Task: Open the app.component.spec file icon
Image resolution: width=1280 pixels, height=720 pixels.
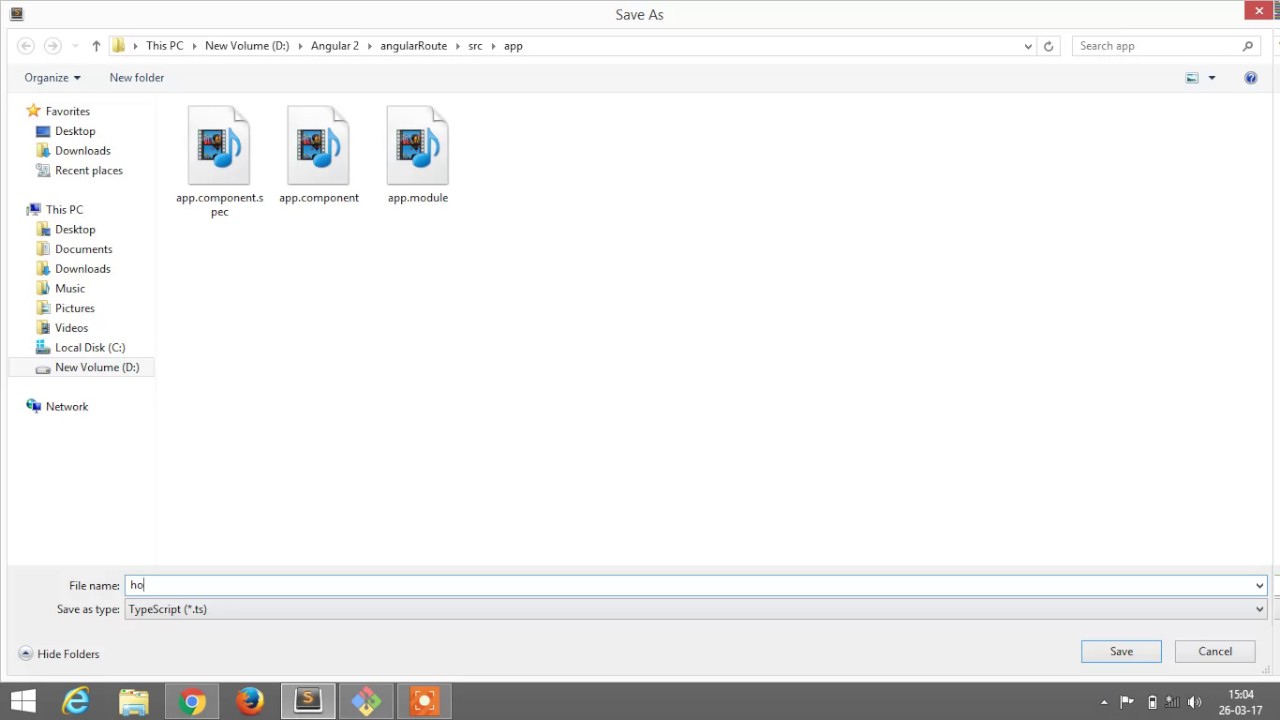Action: coord(219,146)
